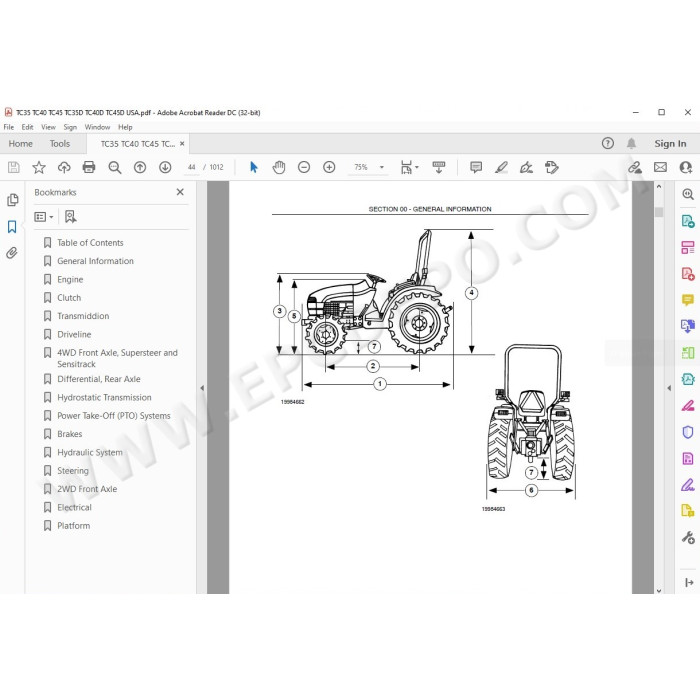Open the Platform bookmark
The width and height of the screenshot is (700, 700).
coord(73,526)
